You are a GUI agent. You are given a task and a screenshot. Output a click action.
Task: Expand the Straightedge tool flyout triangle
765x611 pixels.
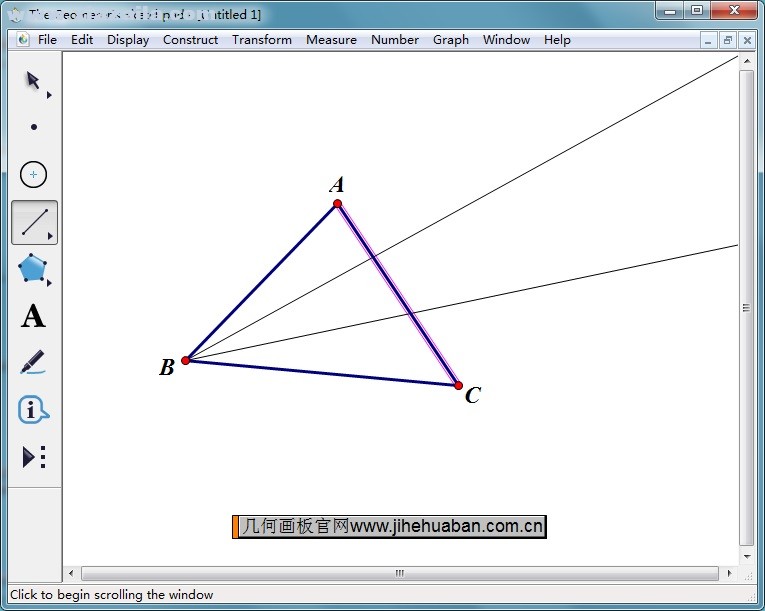[x=50, y=236]
